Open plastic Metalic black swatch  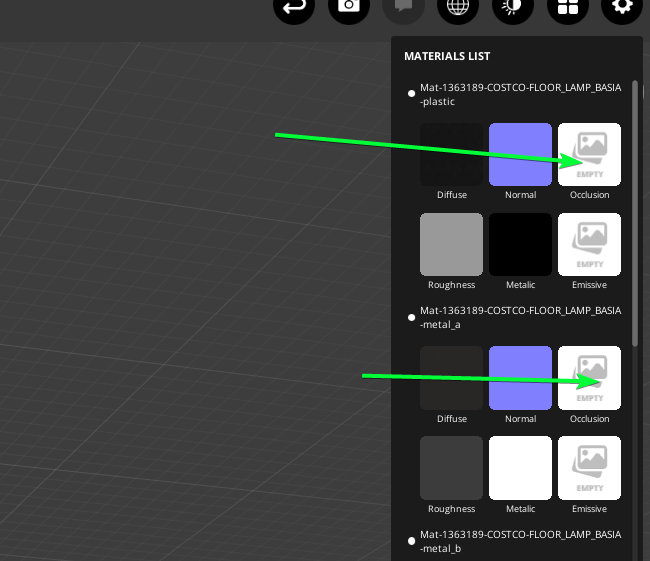(x=520, y=245)
